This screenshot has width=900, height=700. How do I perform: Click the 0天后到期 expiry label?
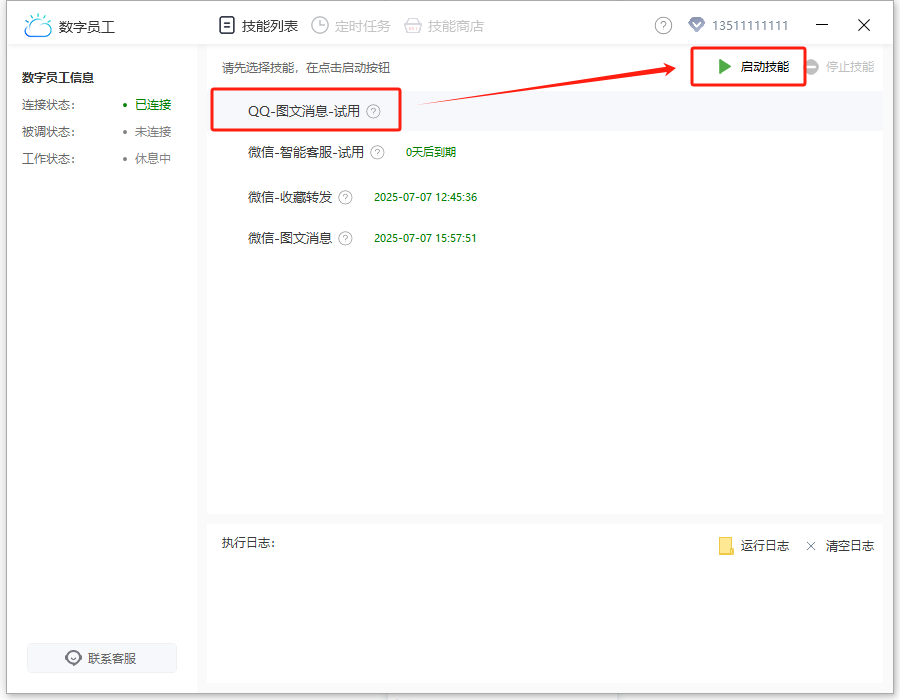click(430, 152)
